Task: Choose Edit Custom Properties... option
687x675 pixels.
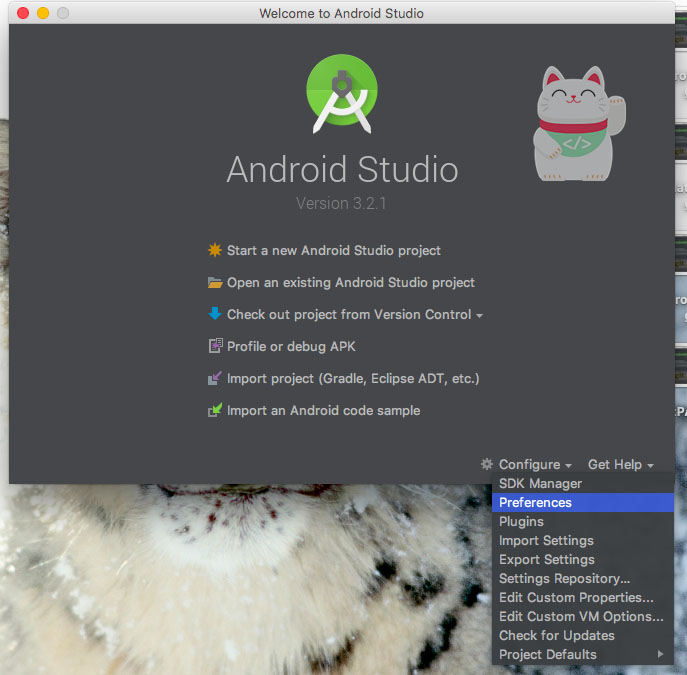Action: click(583, 597)
